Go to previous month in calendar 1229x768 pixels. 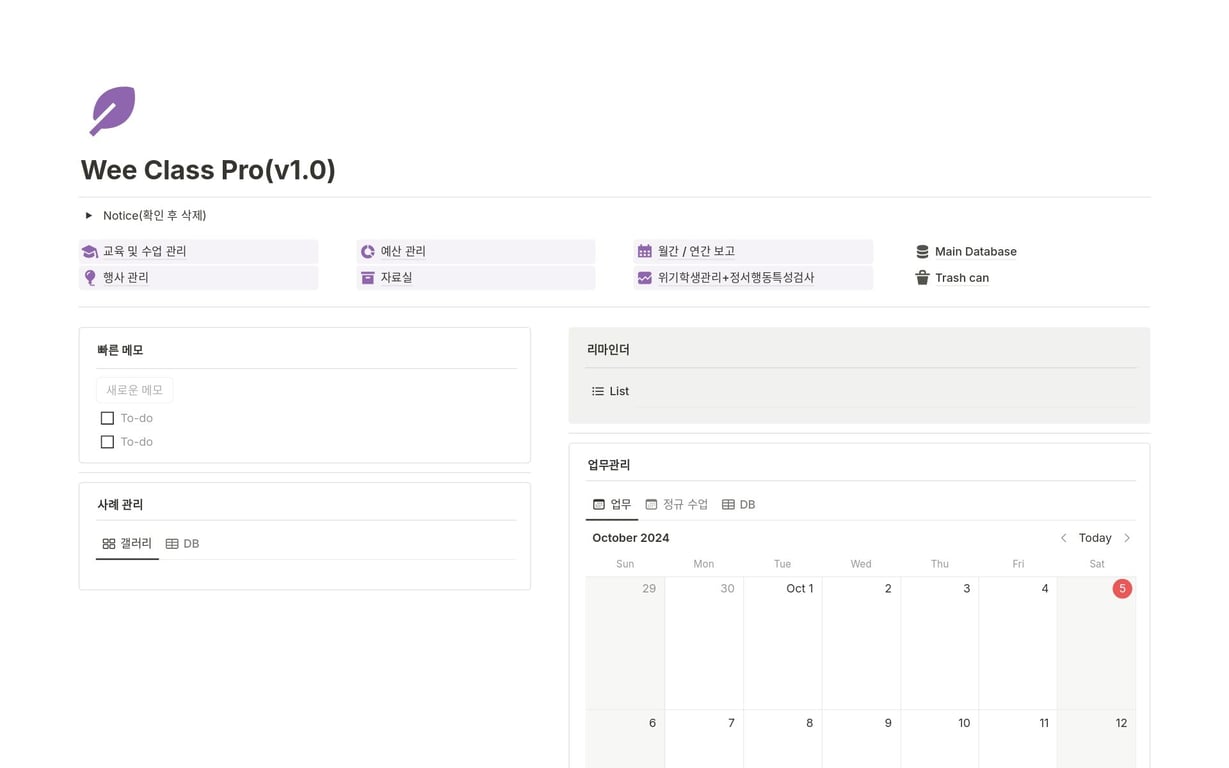click(x=1063, y=538)
